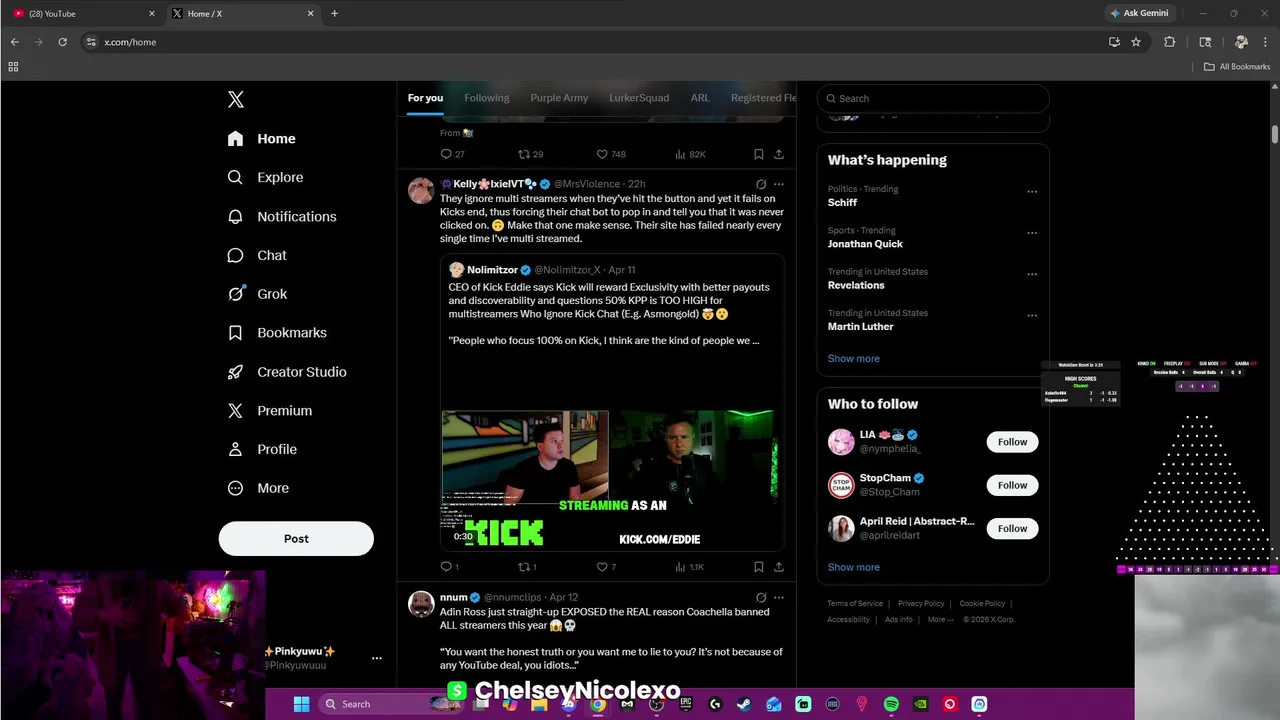This screenshot has width=1280, height=720.
Task: Open the nnum post more options
Action: click(779, 597)
